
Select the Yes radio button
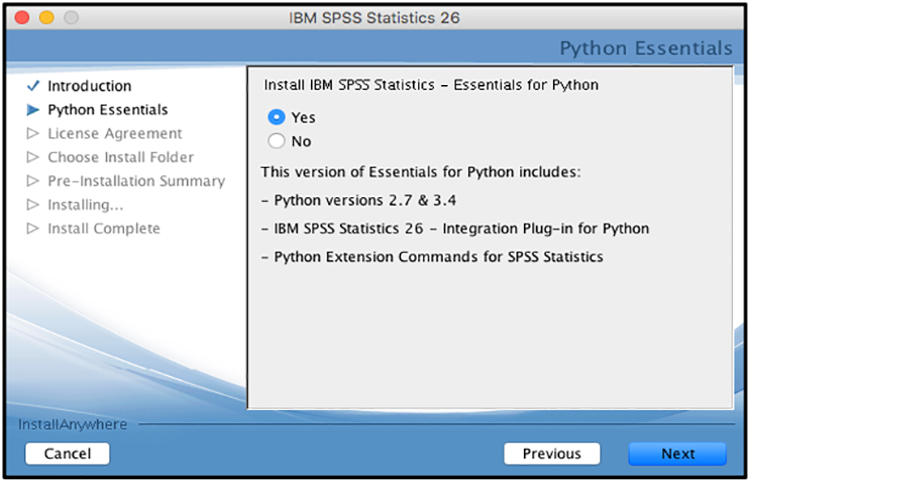[x=276, y=117]
